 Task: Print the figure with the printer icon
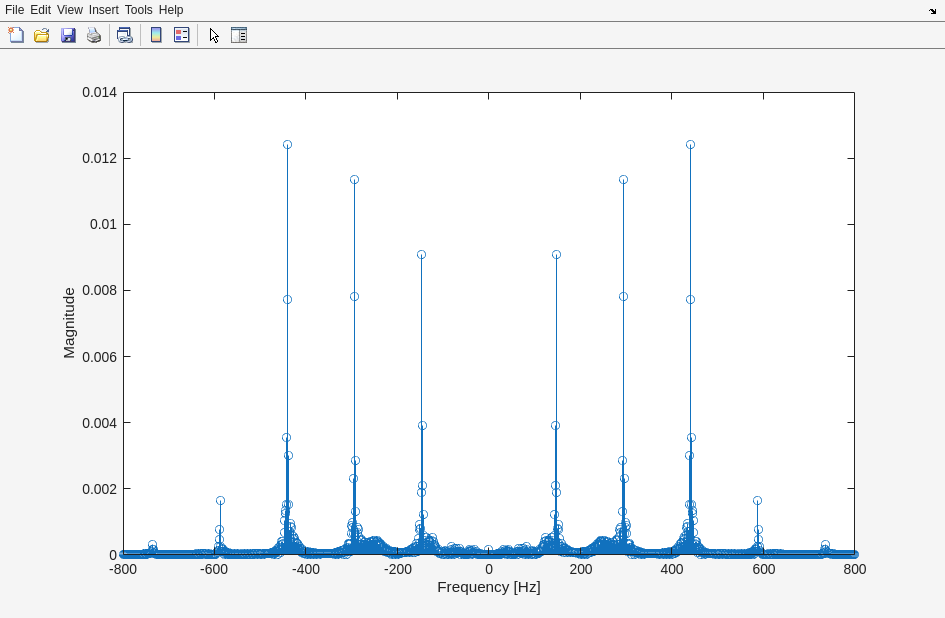(x=94, y=35)
